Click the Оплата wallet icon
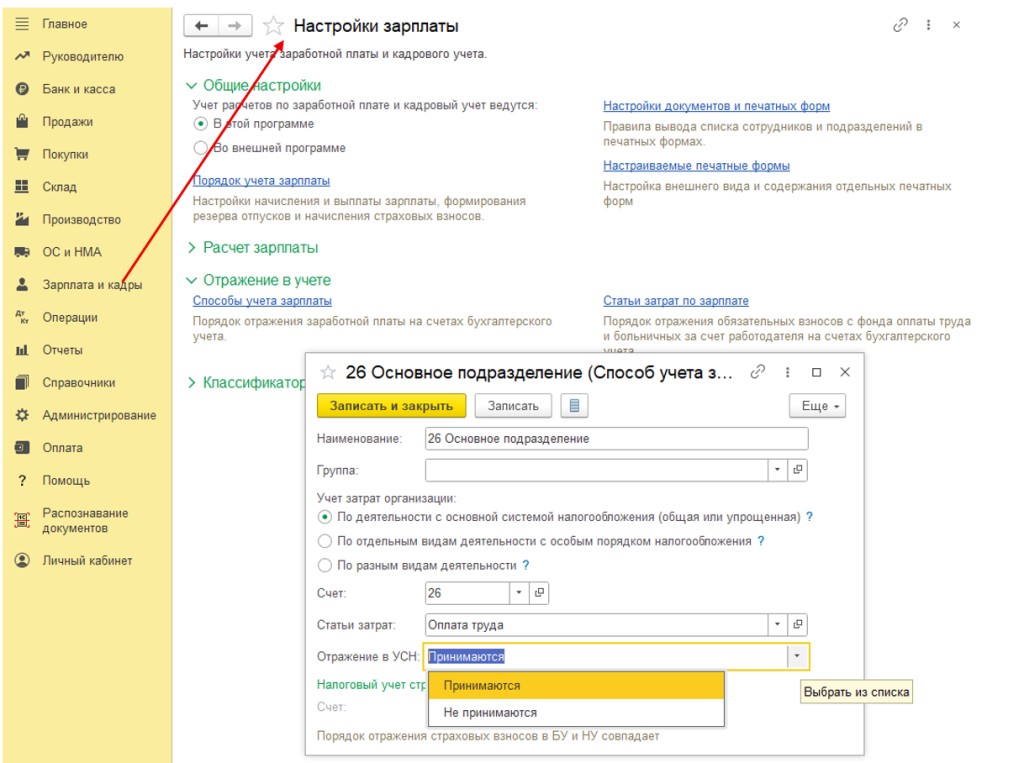The width and height of the screenshot is (1024, 763). 22,447
